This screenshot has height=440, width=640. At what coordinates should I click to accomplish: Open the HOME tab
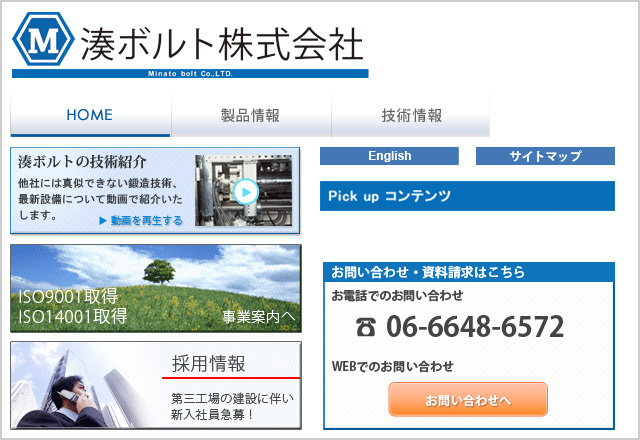click(x=90, y=115)
